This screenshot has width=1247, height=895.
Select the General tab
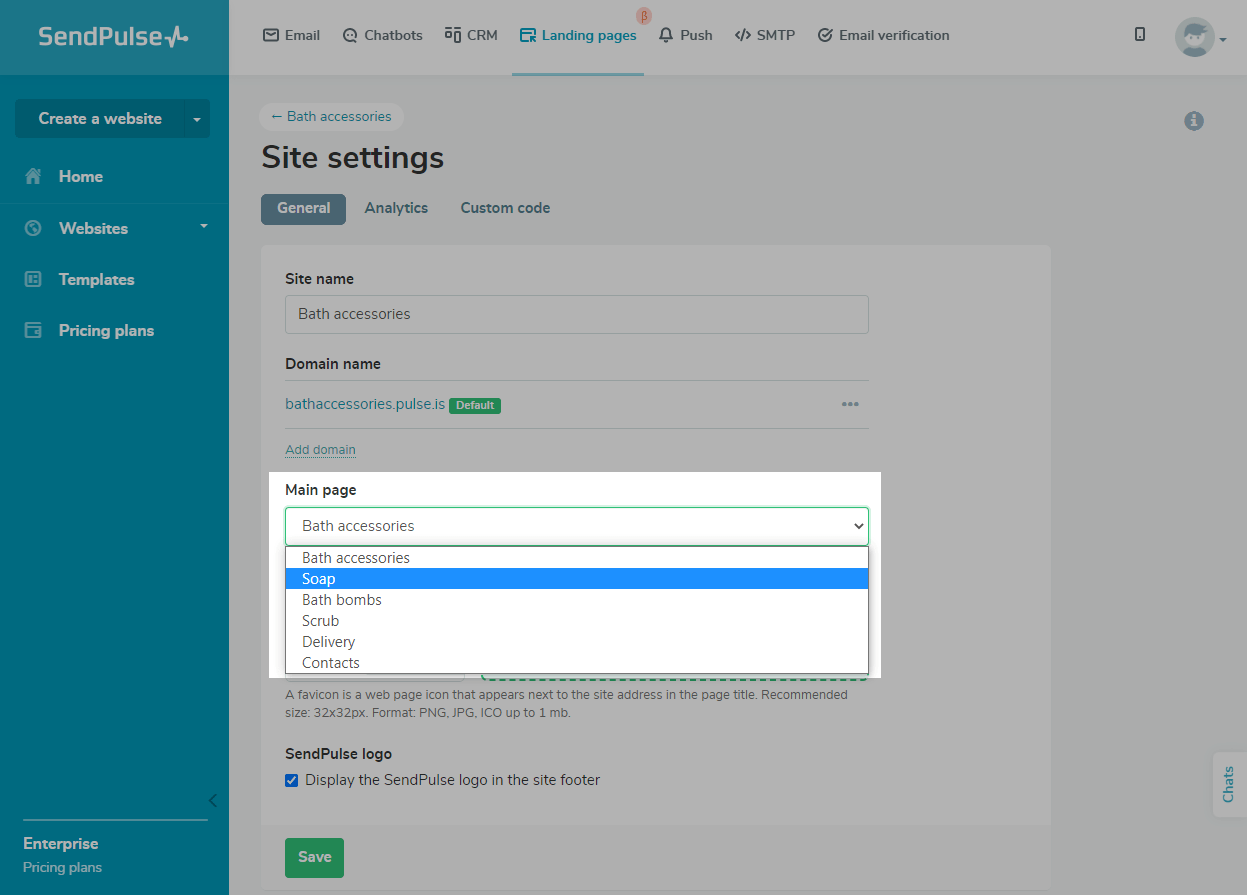point(303,208)
